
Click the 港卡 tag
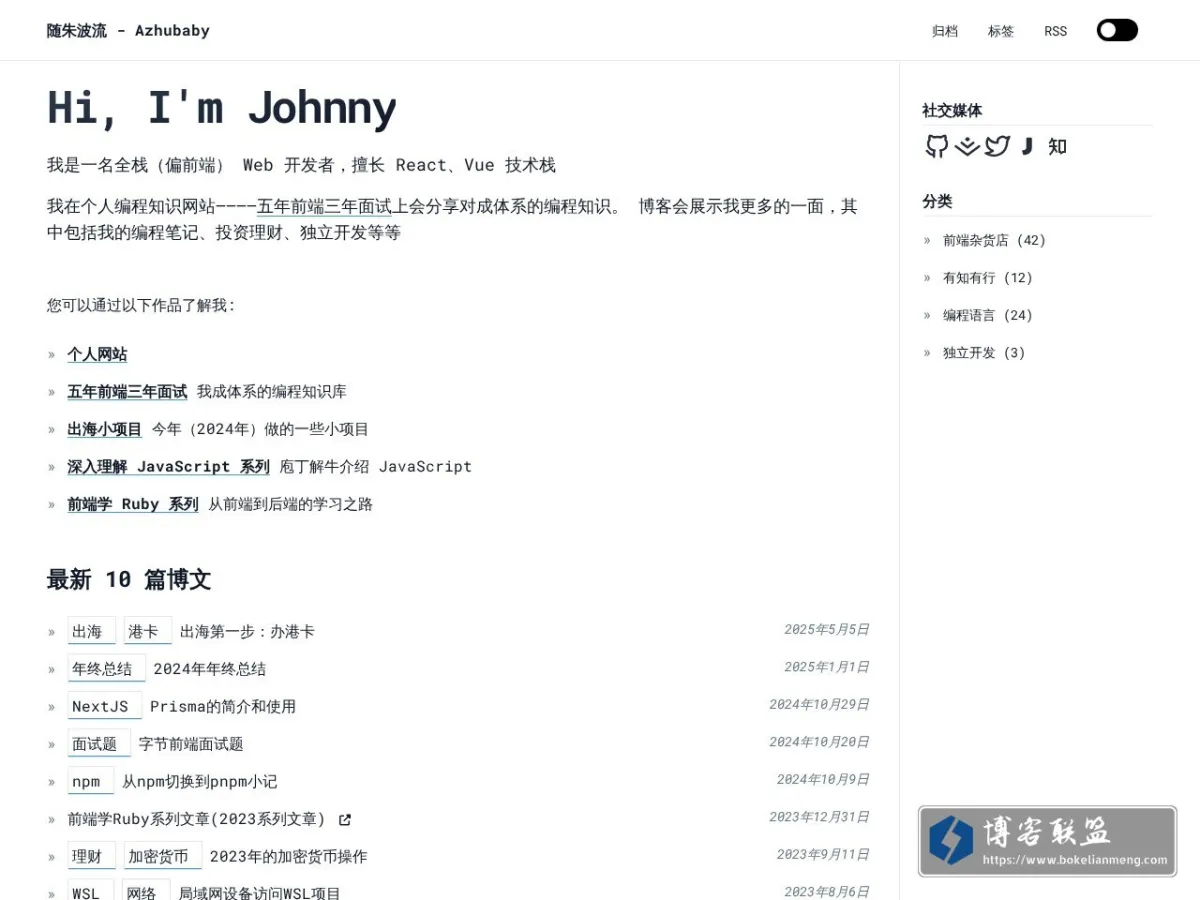148,631
